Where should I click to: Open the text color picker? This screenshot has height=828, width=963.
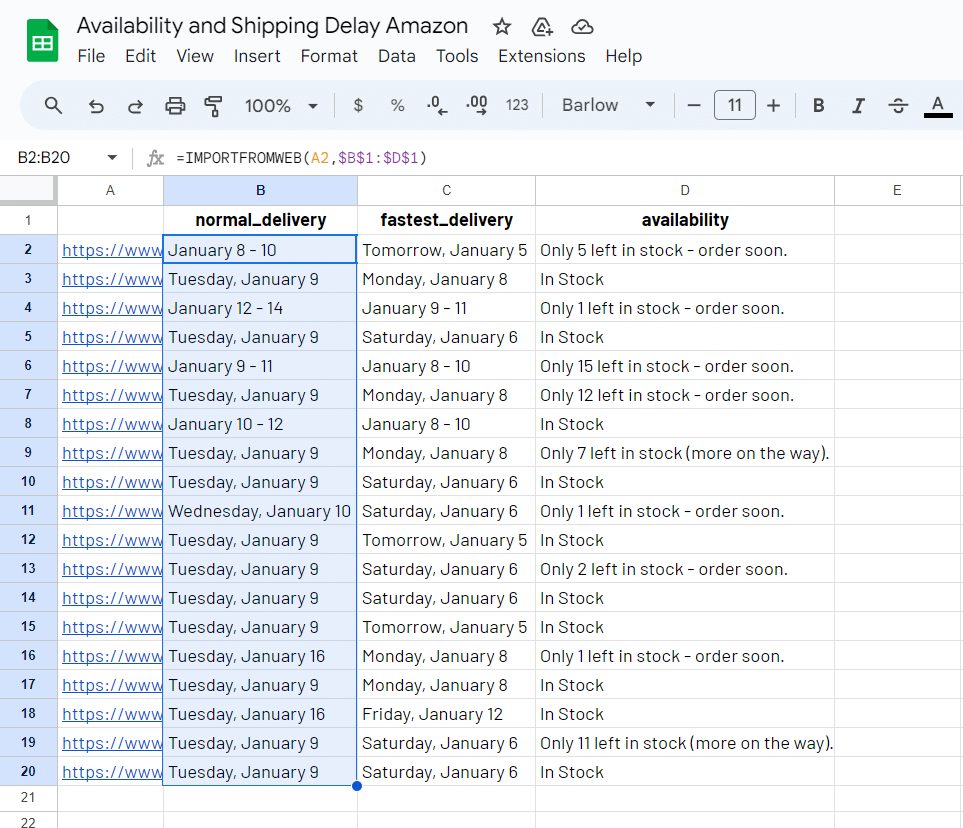(x=937, y=105)
